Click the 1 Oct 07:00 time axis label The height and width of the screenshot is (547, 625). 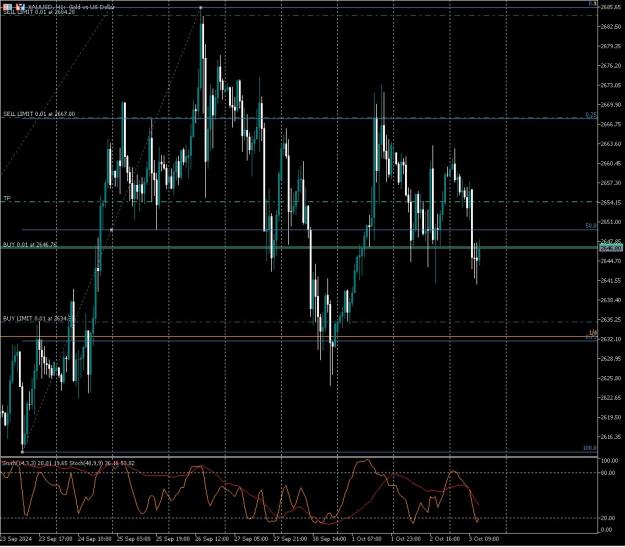tap(367, 539)
